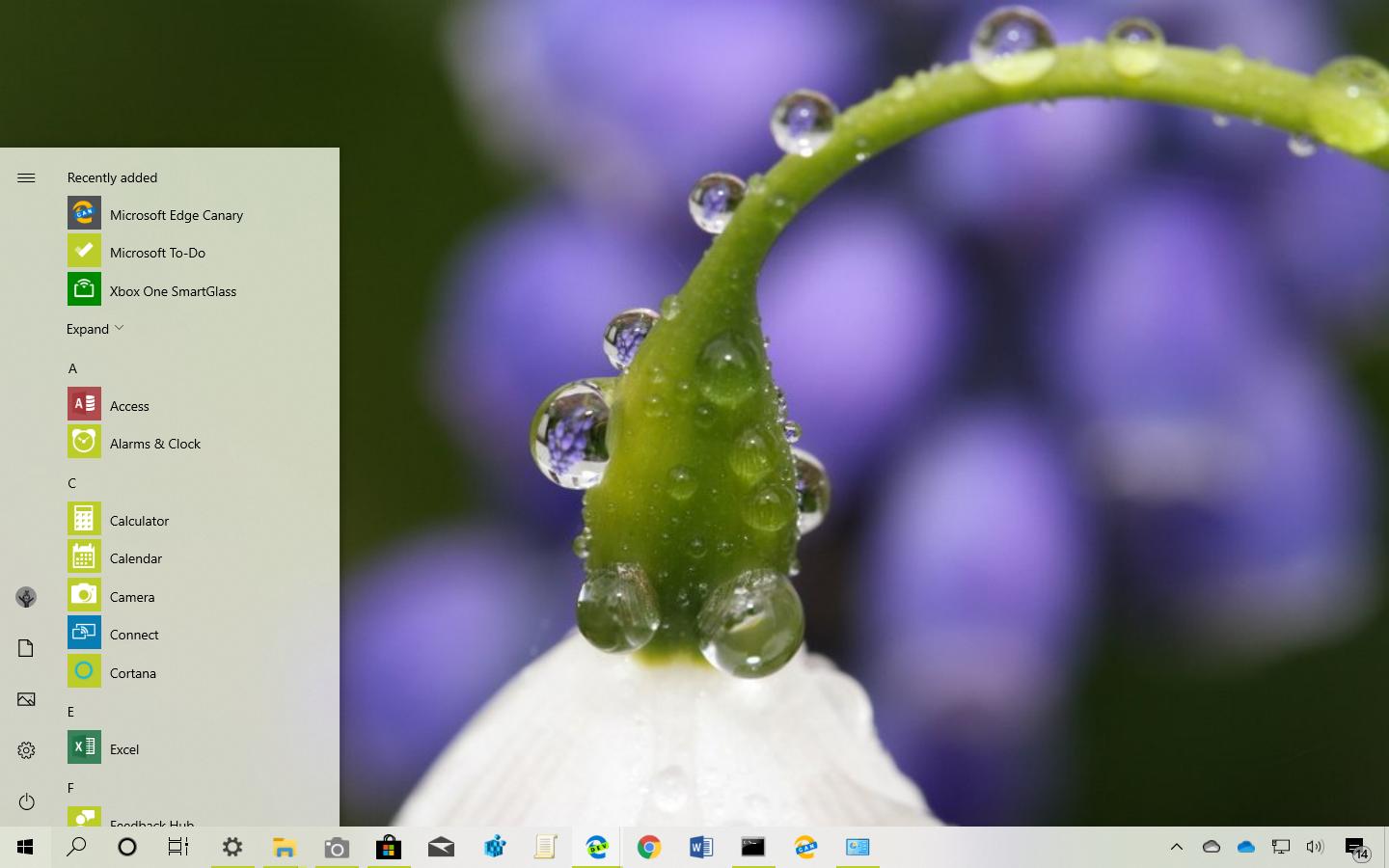This screenshot has width=1389, height=868.
Task: Open Pictures from Start menu sidebar
Action: tap(26, 699)
